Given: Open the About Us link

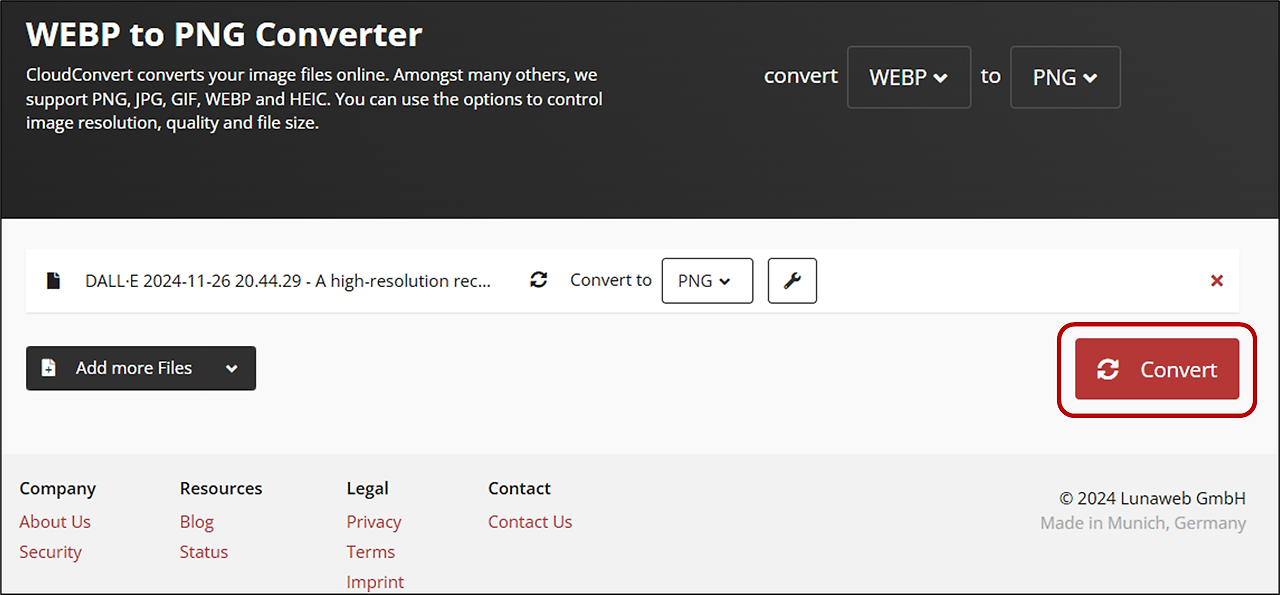Looking at the screenshot, I should [55, 522].
